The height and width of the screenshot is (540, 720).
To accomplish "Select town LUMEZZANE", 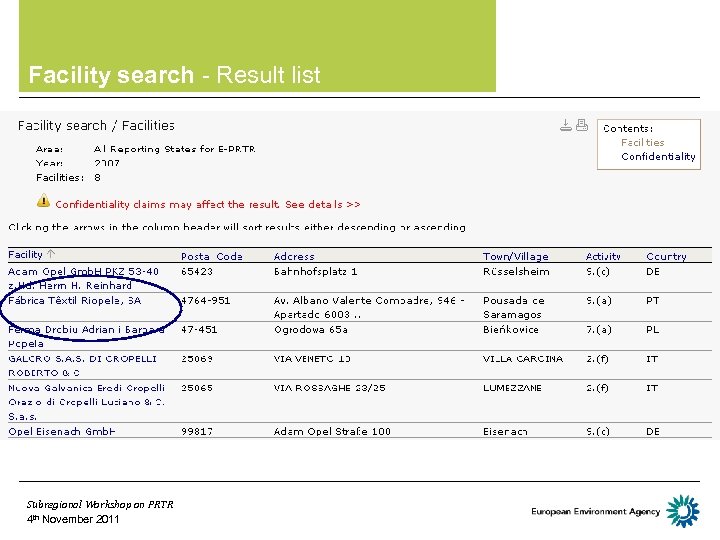I will (512, 388).
